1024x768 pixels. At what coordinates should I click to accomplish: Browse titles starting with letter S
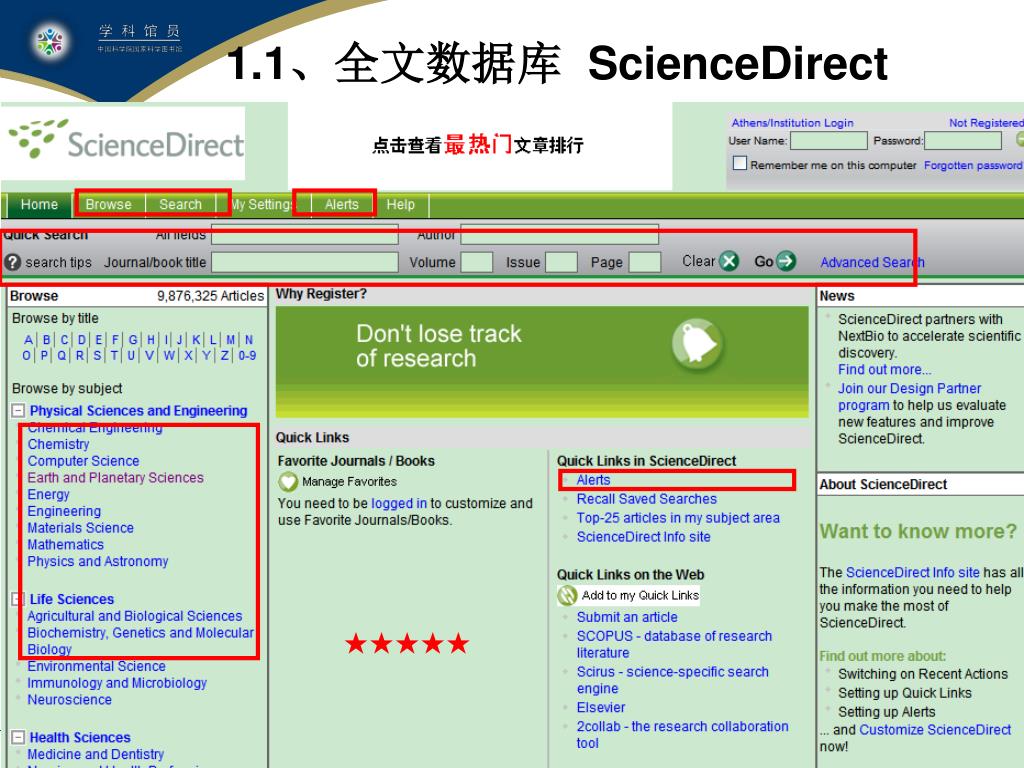pyautogui.click(x=97, y=356)
